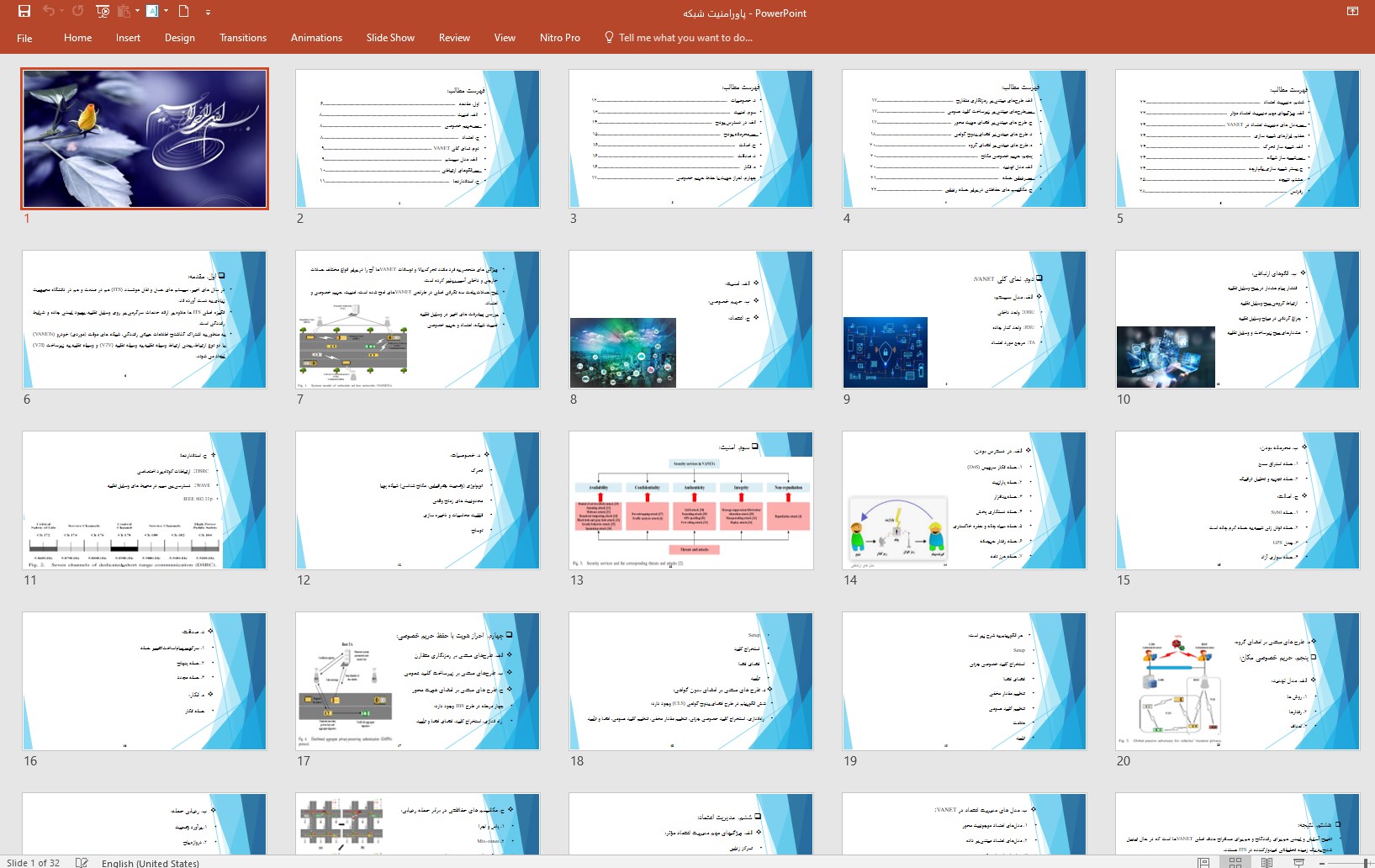Open the File menu
The width and height of the screenshot is (1375, 868).
(24, 38)
